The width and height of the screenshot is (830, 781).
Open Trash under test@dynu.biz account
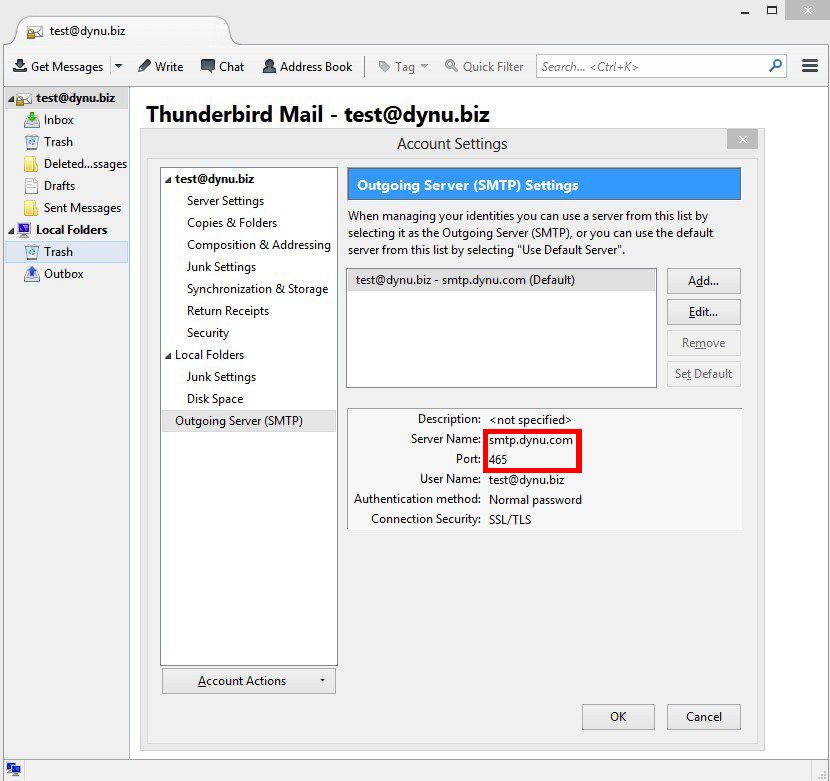pos(58,142)
